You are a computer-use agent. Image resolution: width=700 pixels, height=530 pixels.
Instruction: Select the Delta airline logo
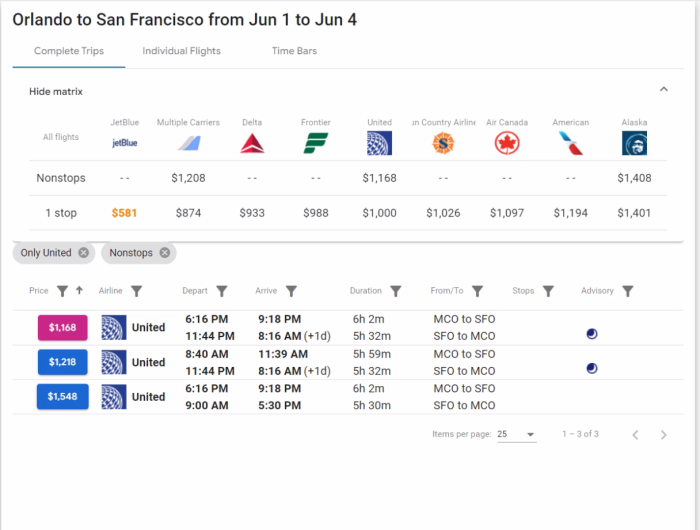252,143
